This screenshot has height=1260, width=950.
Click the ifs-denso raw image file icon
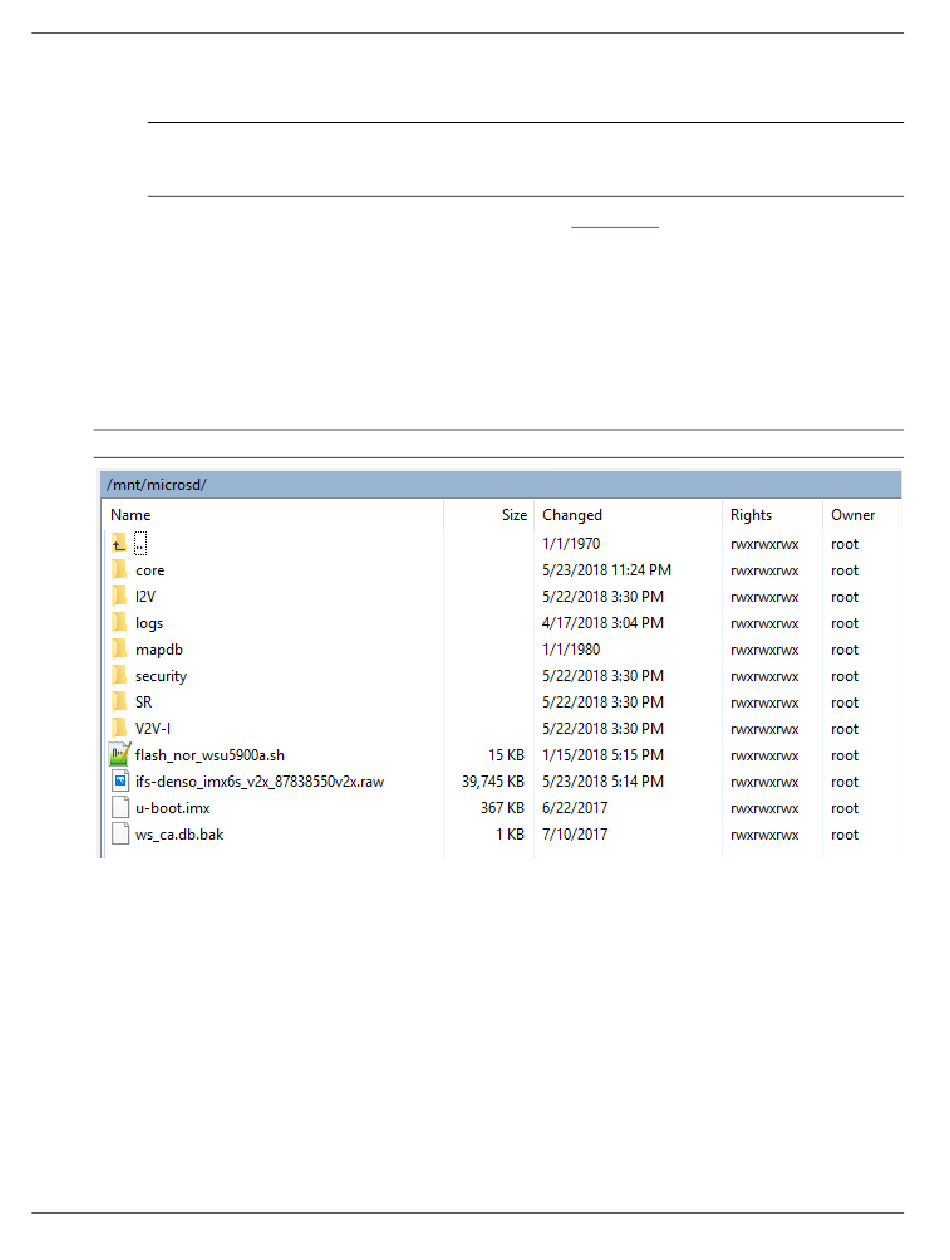(120, 782)
